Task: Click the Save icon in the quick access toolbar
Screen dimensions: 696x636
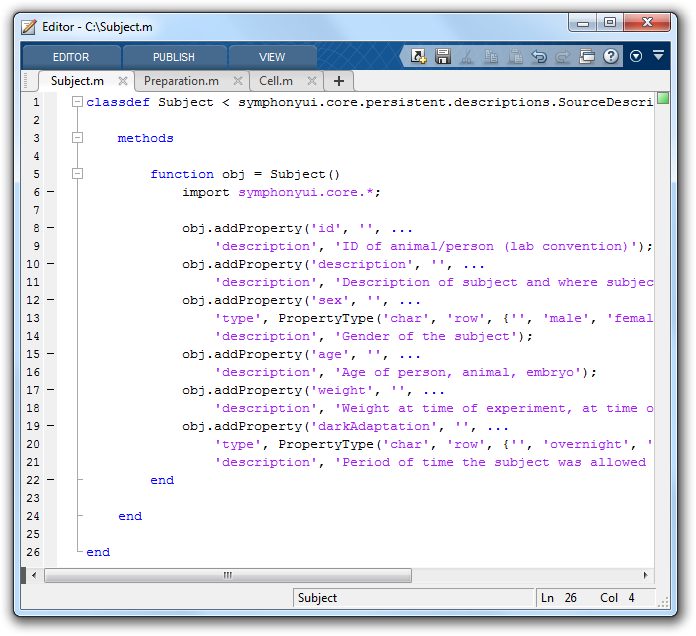Action: (443, 57)
